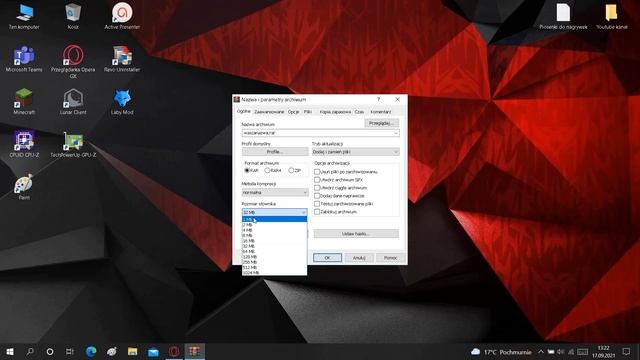
Task: Click the Przeglądaj... button
Action: click(x=381, y=123)
